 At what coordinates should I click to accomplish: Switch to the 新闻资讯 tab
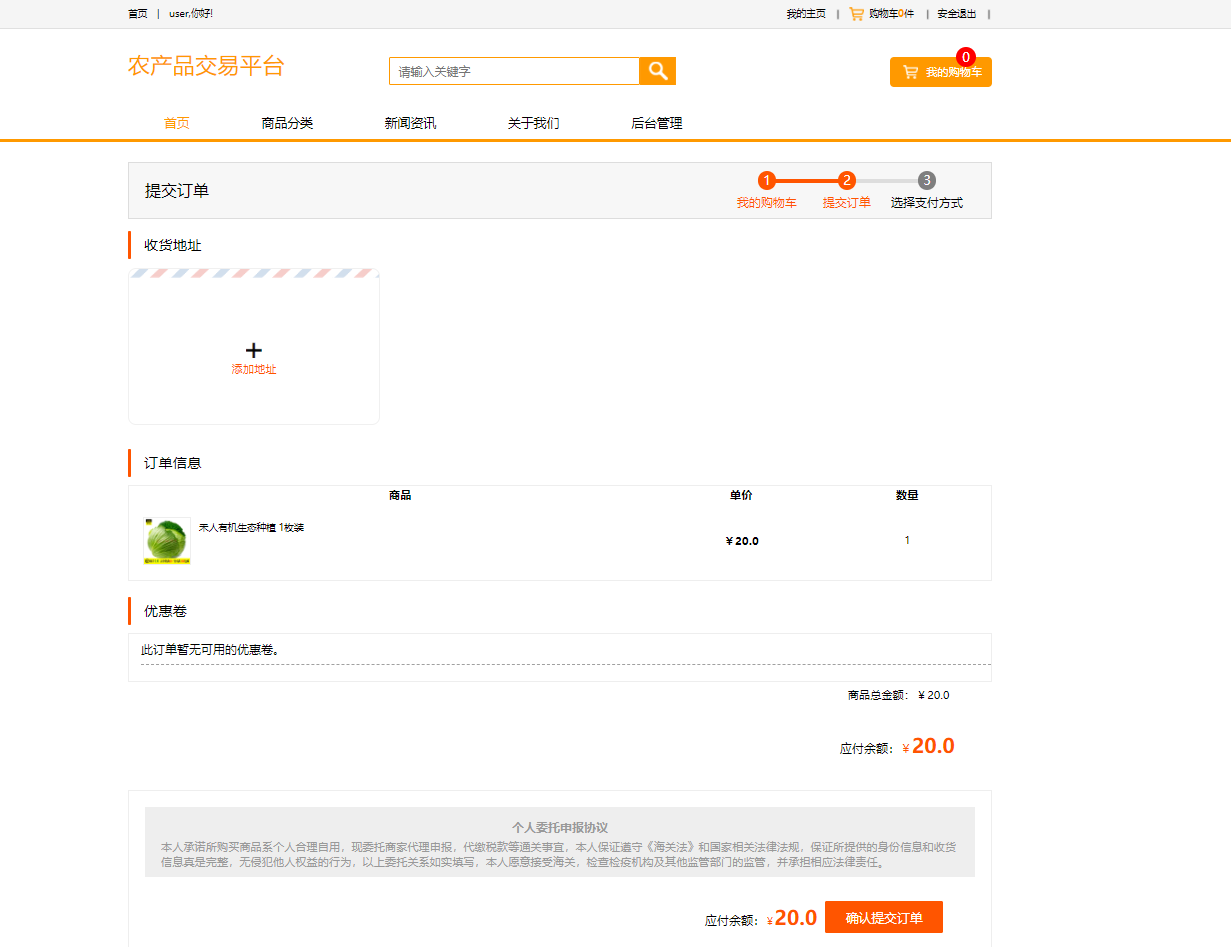(411, 123)
